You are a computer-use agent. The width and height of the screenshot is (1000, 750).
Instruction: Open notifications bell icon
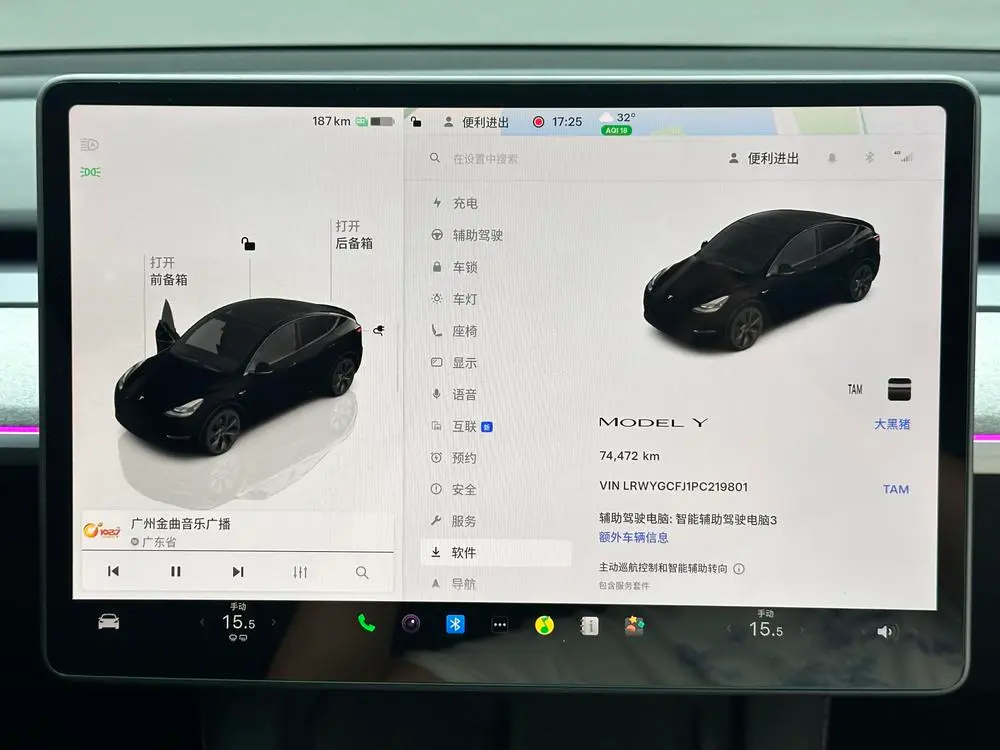[x=832, y=158]
